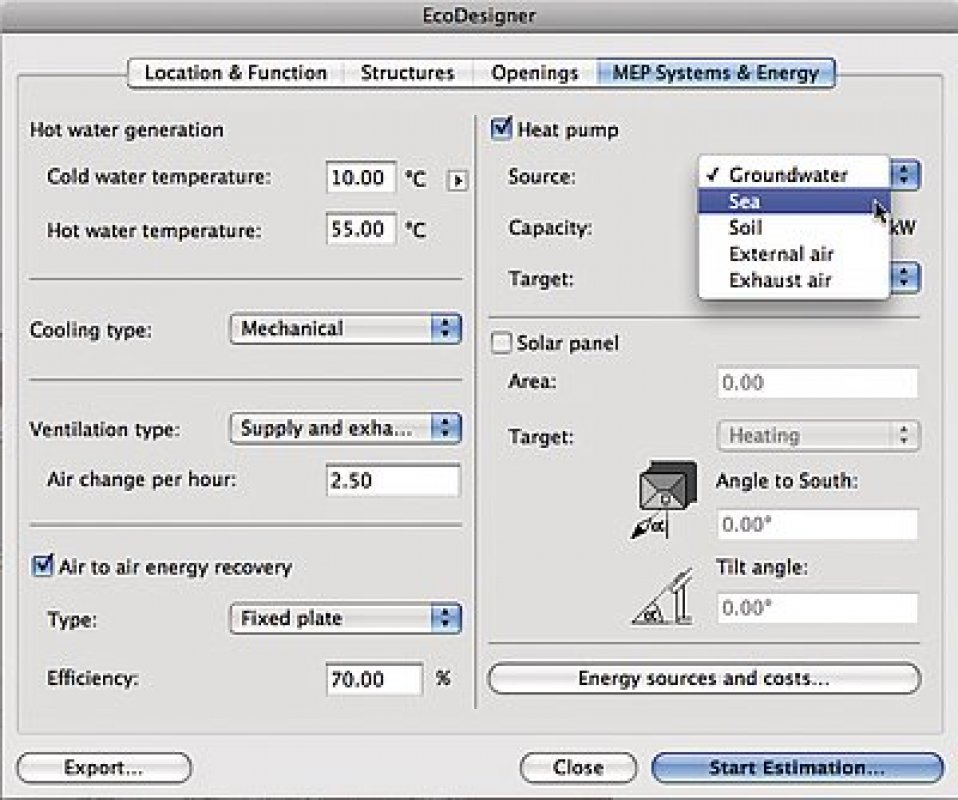Enable the Solar panel checkbox
The image size is (958, 800).
tap(501, 343)
